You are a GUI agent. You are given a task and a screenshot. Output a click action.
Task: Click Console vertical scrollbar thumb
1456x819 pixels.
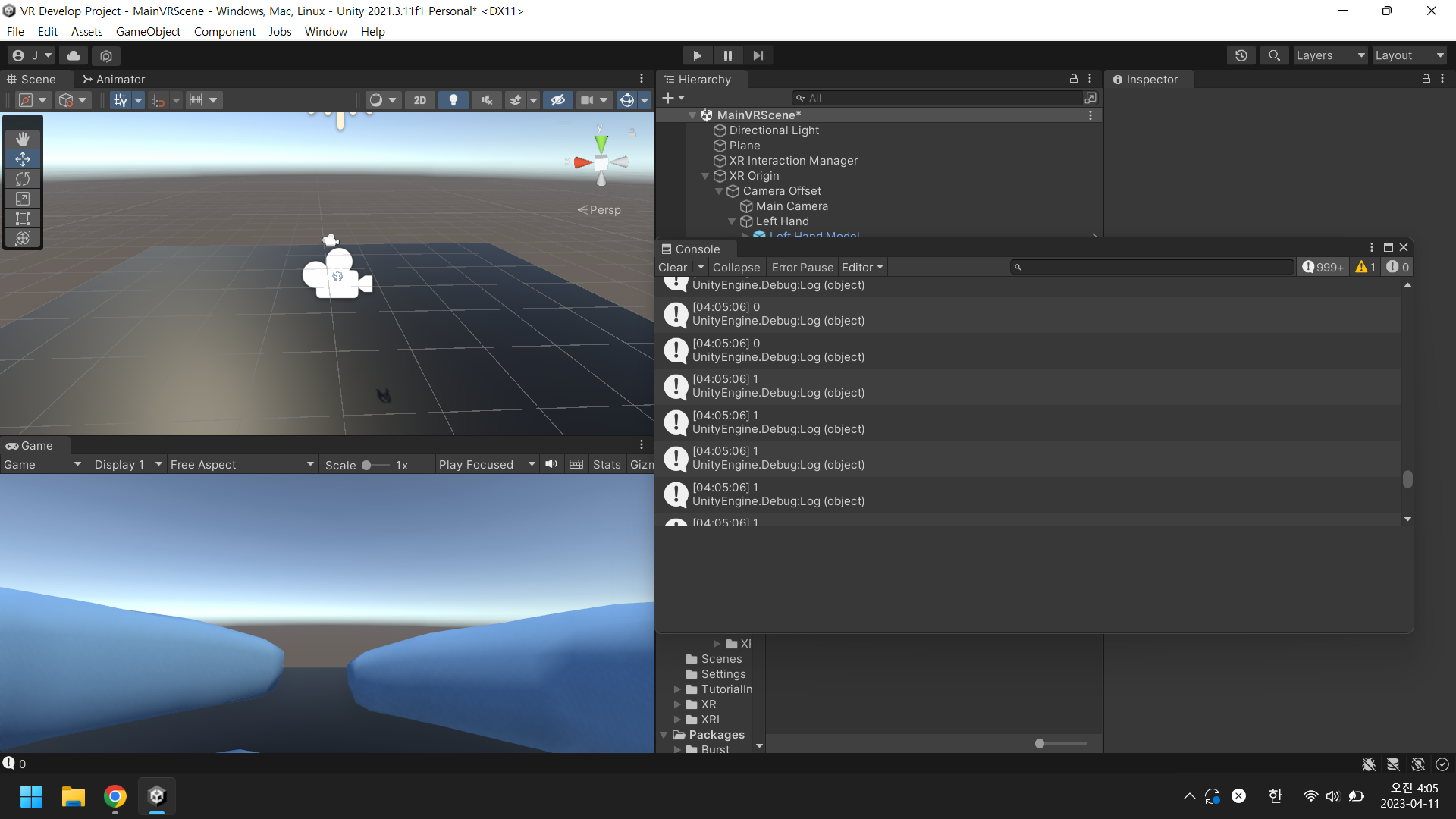(x=1407, y=479)
